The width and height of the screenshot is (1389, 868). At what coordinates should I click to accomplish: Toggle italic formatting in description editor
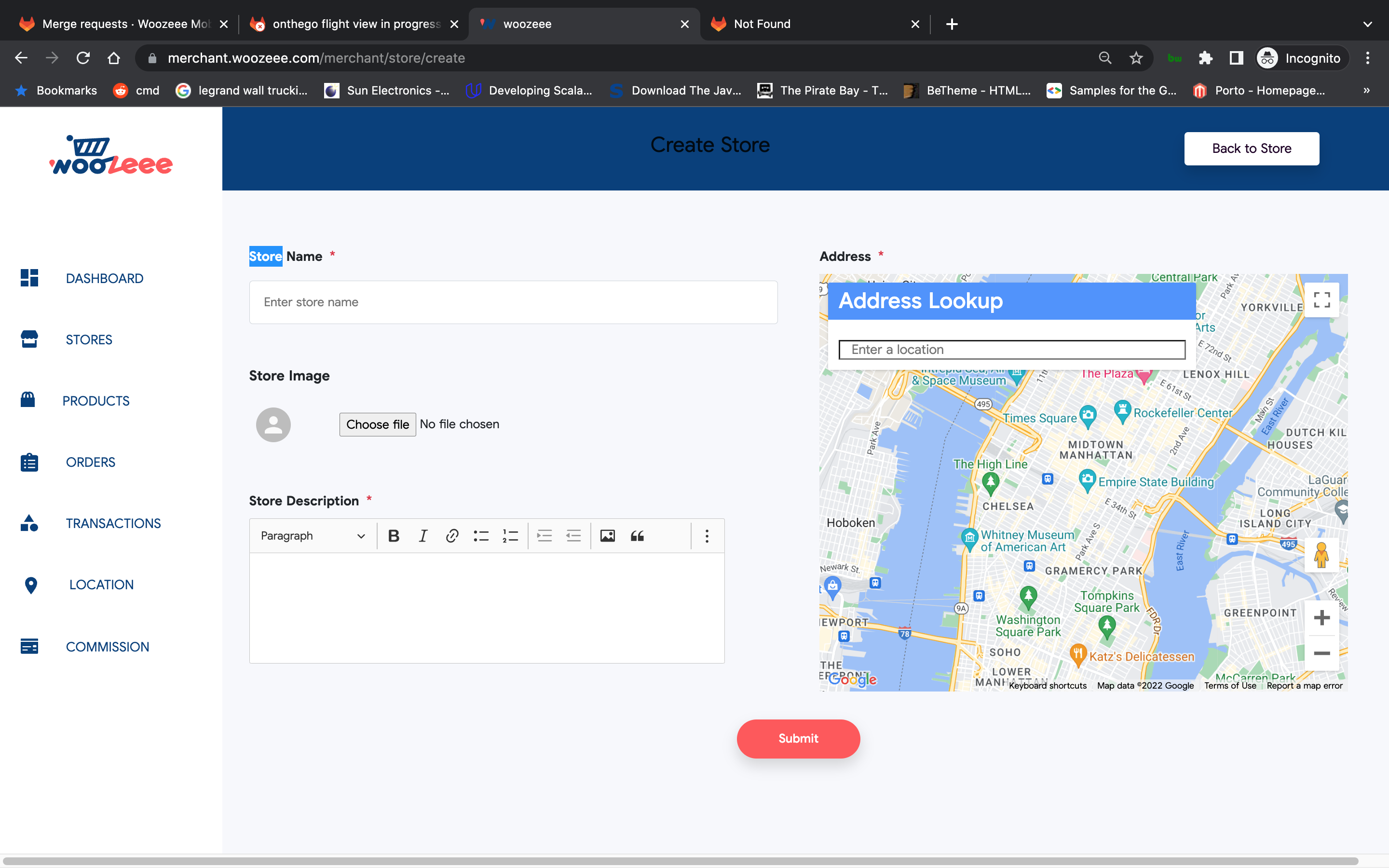tap(423, 536)
